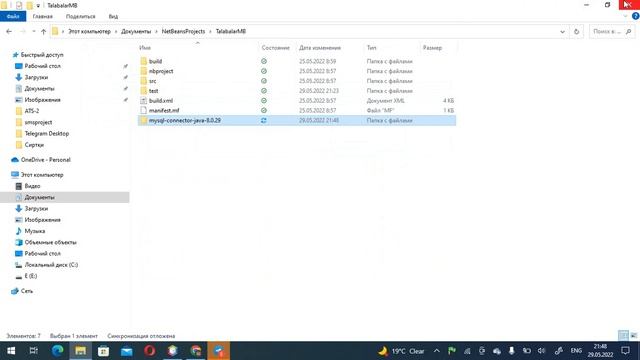640x360 pixels.
Task: Select the manifest.mf file
Action: pyautogui.click(x=164, y=110)
